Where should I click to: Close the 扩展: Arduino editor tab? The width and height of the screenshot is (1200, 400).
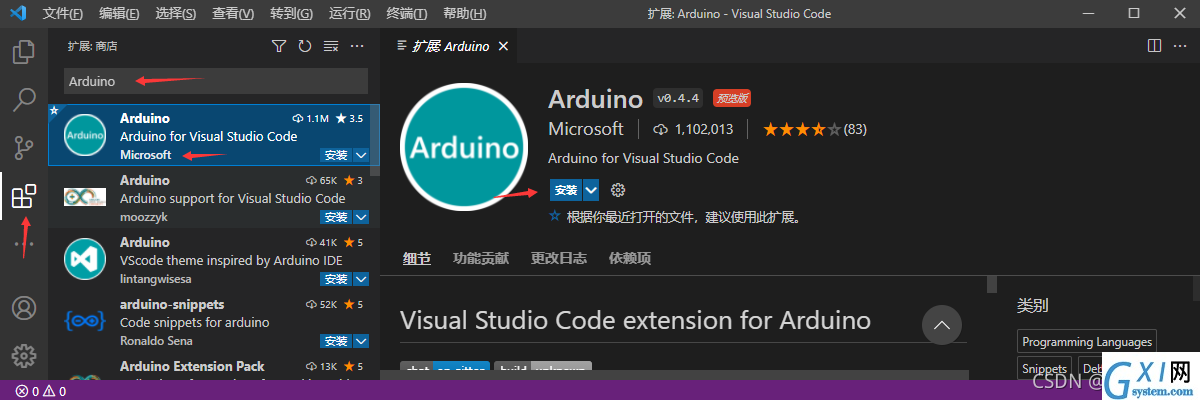pyautogui.click(x=503, y=46)
